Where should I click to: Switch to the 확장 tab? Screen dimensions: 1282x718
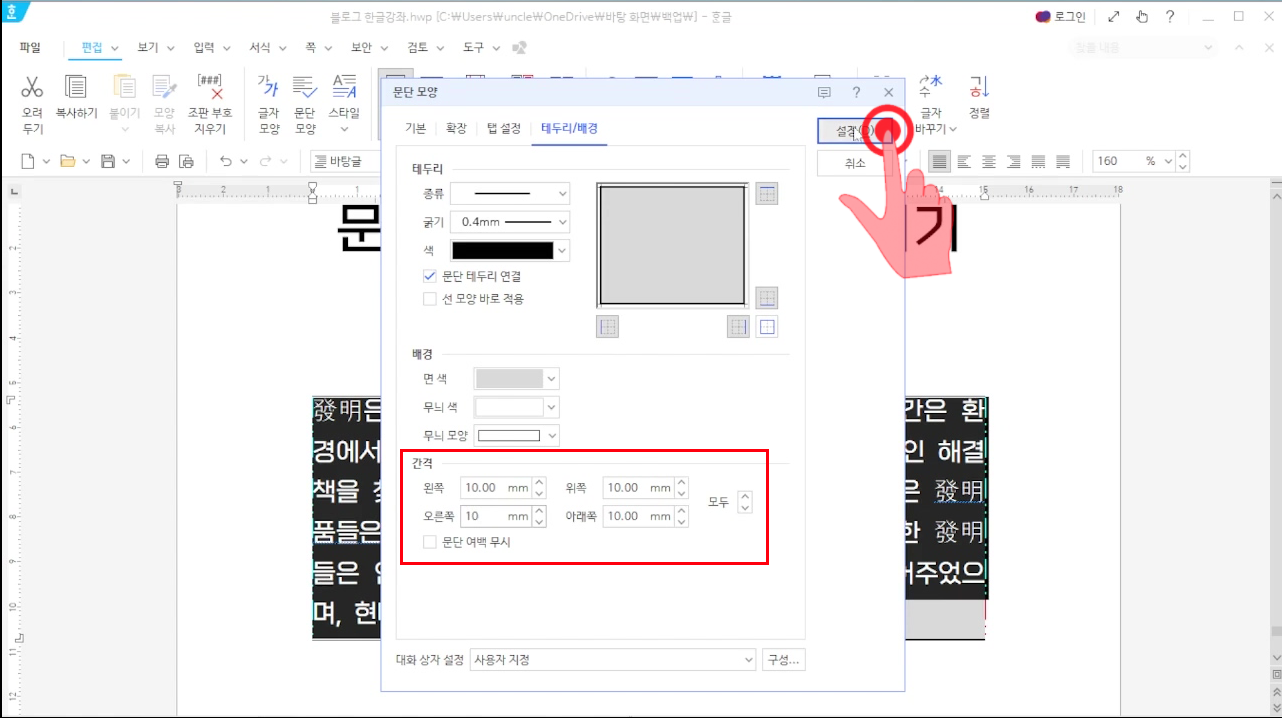[456, 128]
